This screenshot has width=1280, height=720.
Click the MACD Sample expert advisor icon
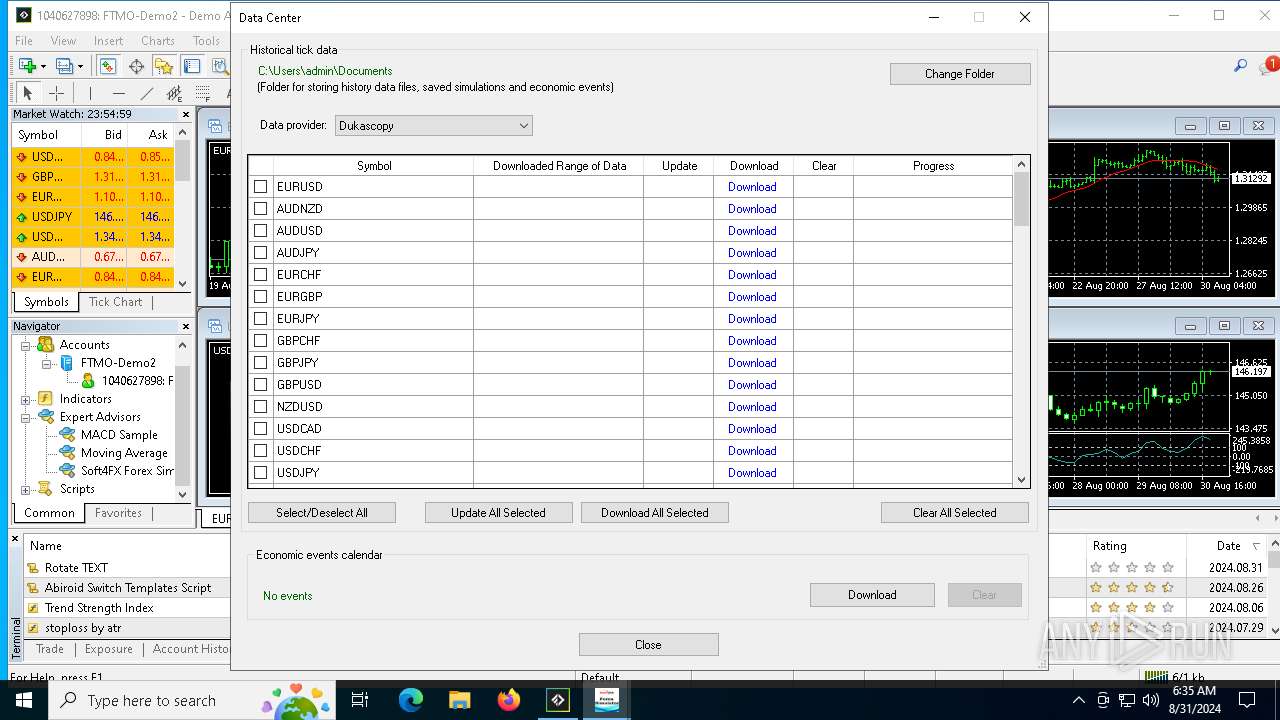click(68, 434)
